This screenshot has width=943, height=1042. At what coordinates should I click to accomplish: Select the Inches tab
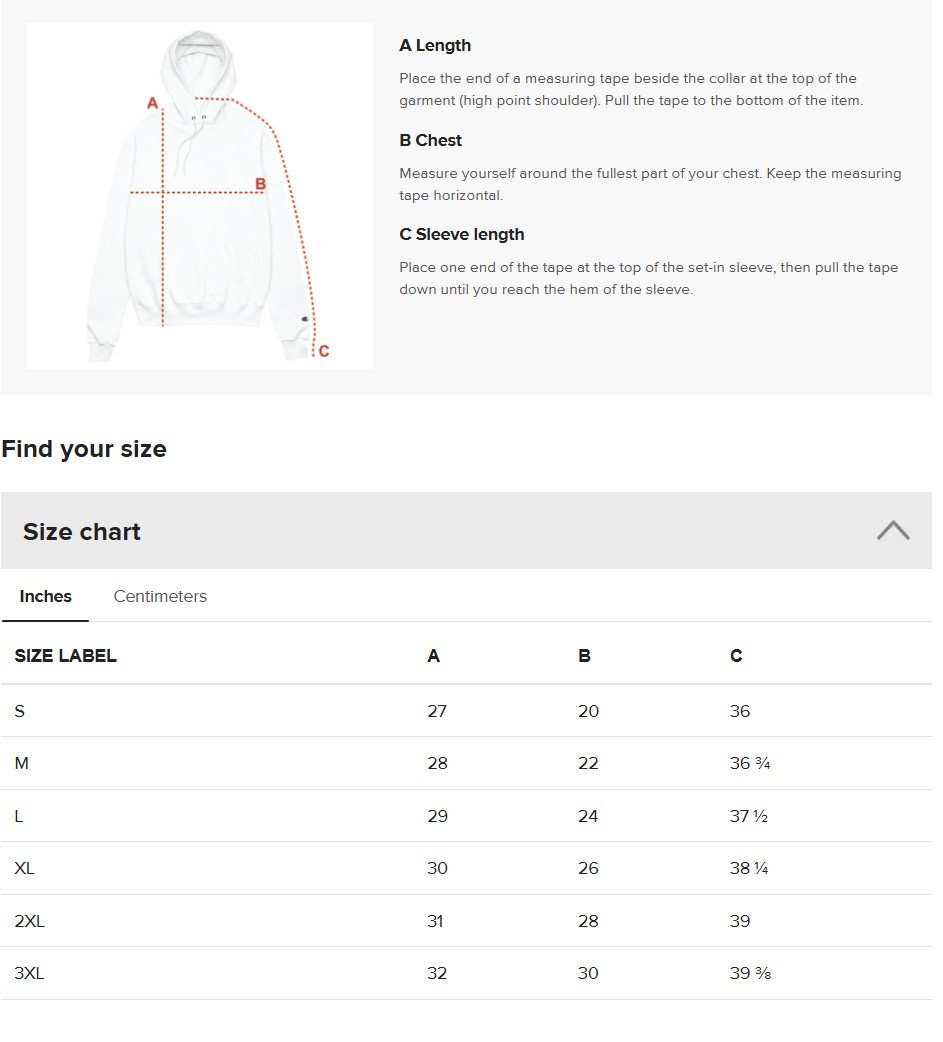[x=45, y=596]
